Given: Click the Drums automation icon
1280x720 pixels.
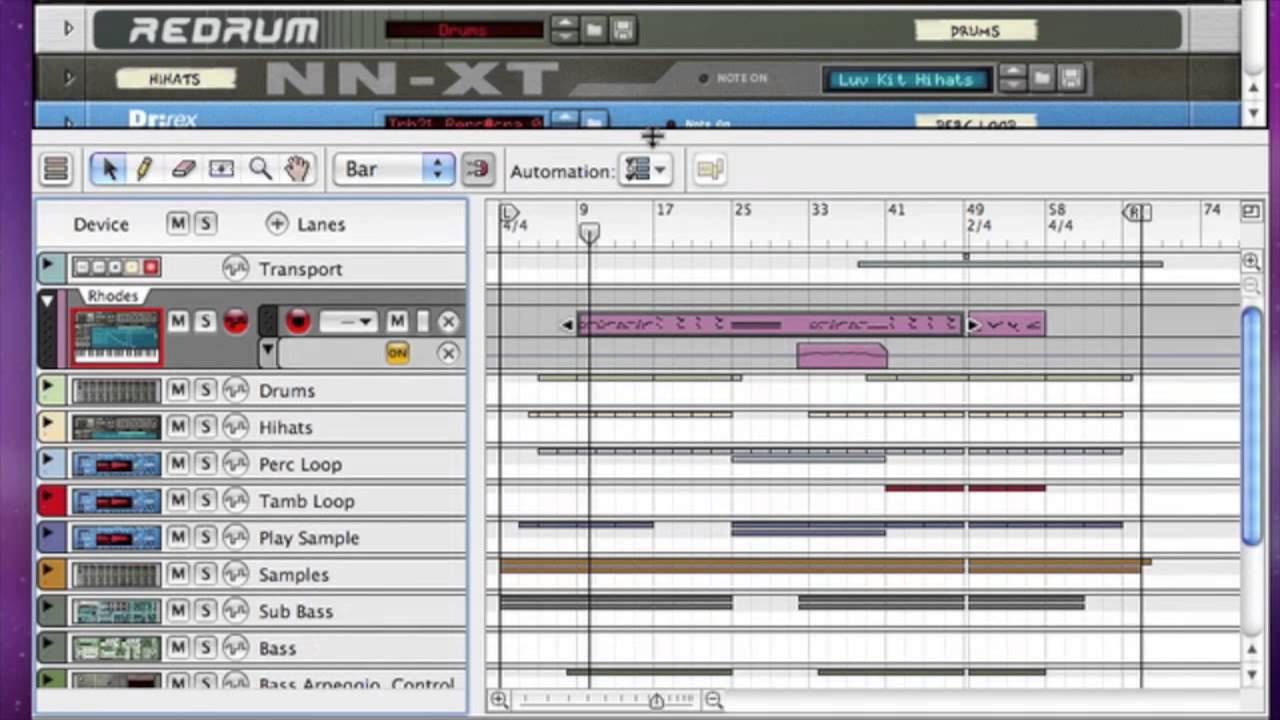Looking at the screenshot, I should [x=234, y=390].
